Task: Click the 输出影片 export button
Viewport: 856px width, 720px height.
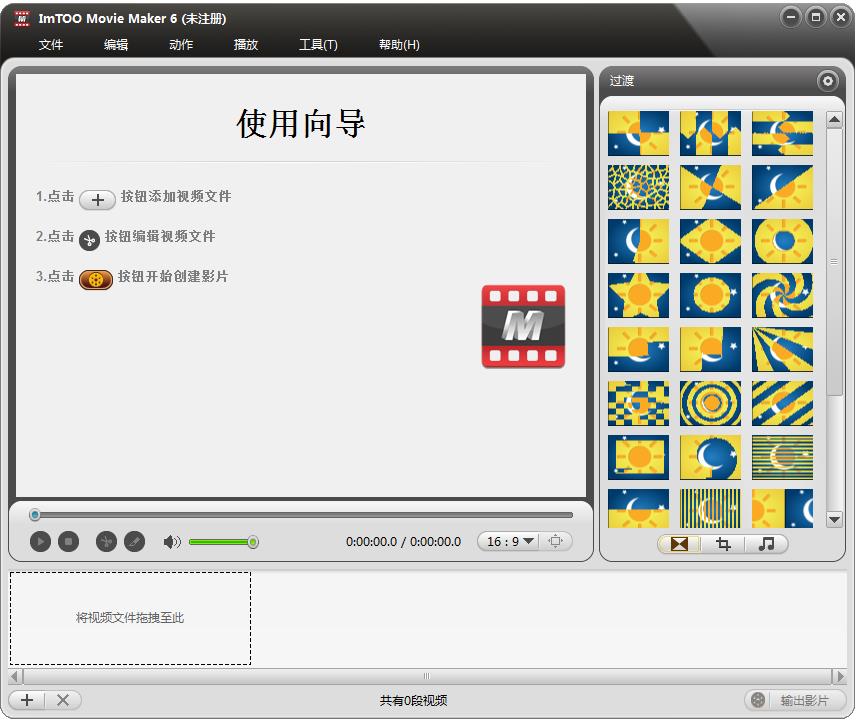Action: tap(795, 700)
